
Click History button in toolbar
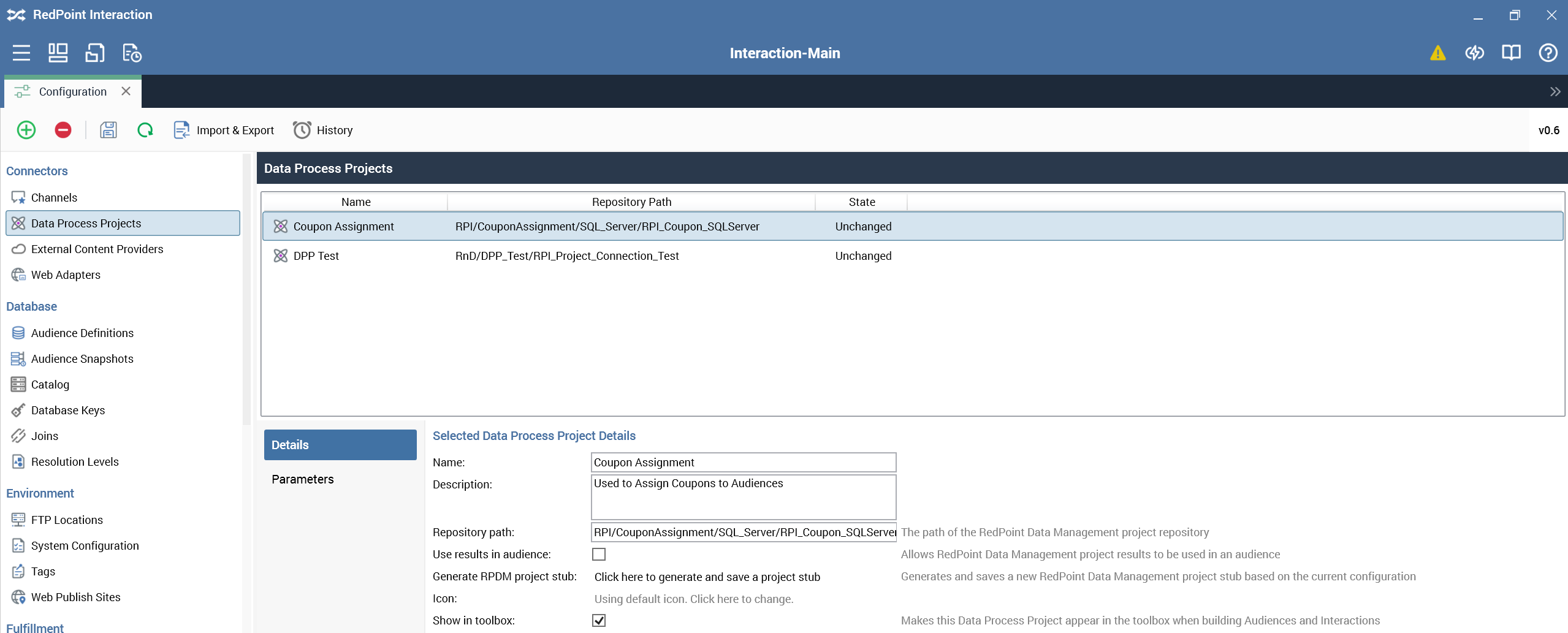323,130
